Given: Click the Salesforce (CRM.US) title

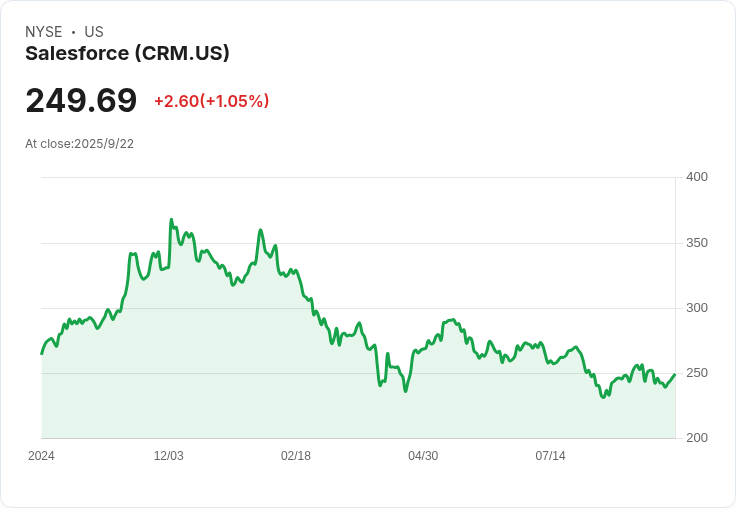Looking at the screenshot, I should tap(127, 53).
